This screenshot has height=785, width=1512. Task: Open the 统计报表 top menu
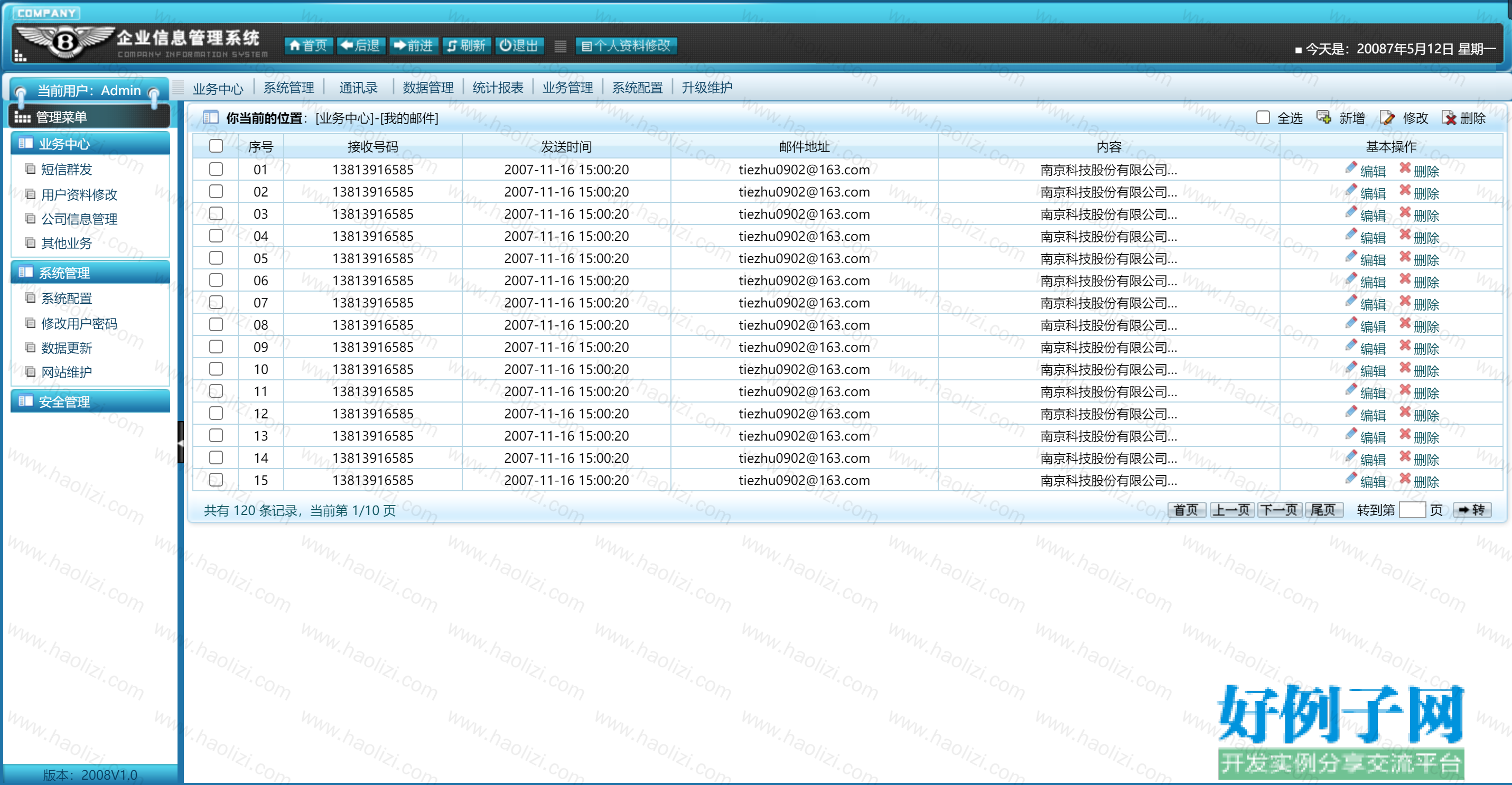(x=498, y=87)
